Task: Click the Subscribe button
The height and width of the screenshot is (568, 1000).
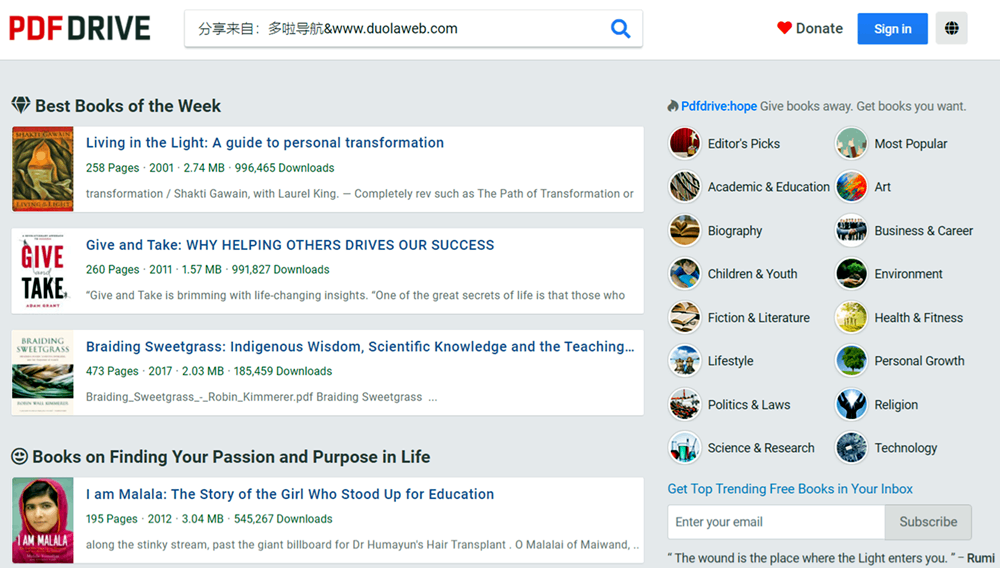Action: pyautogui.click(x=928, y=521)
